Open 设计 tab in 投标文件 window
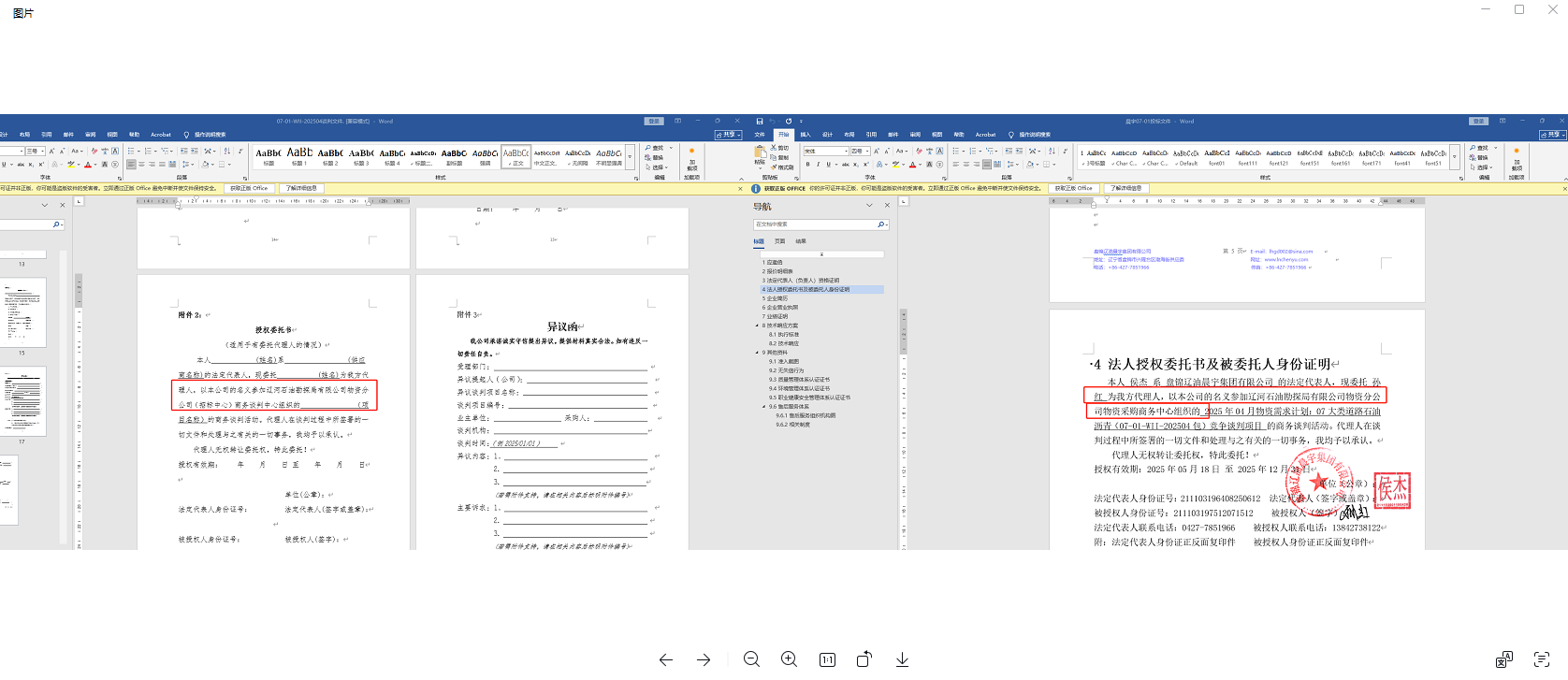 827,135
